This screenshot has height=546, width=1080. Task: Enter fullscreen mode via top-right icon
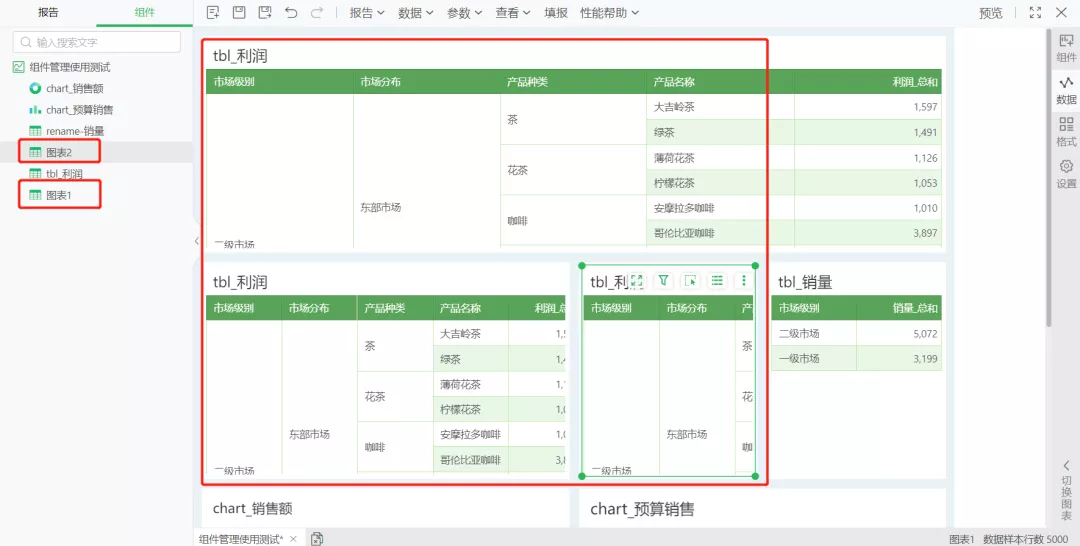pyautogui.click(x=1035, y=12)
